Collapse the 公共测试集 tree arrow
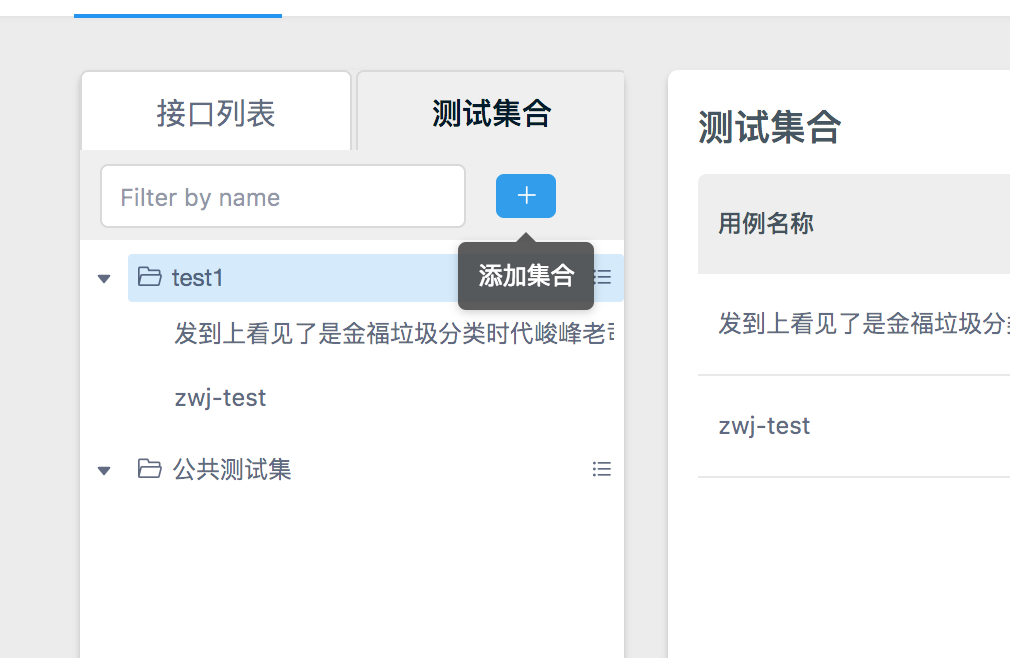Viewport: 1010px width, 658px height. [x=104, y=470]
